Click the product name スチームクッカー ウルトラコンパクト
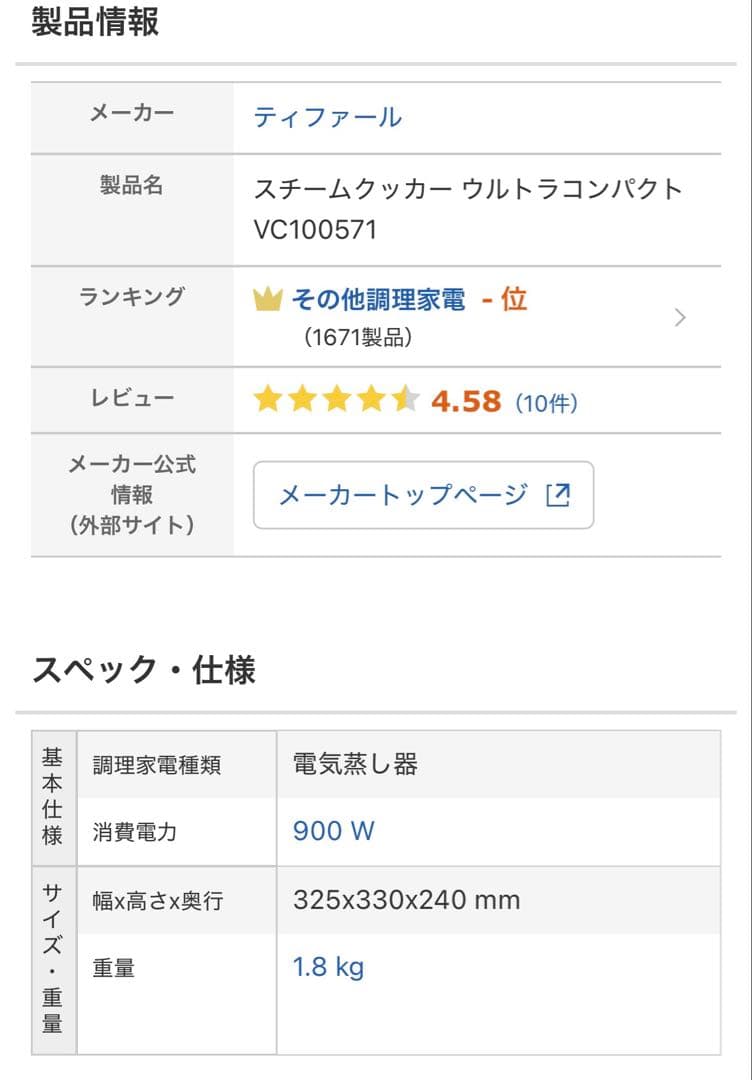The height and width of the screenshot is (1080, 752). 468,189
